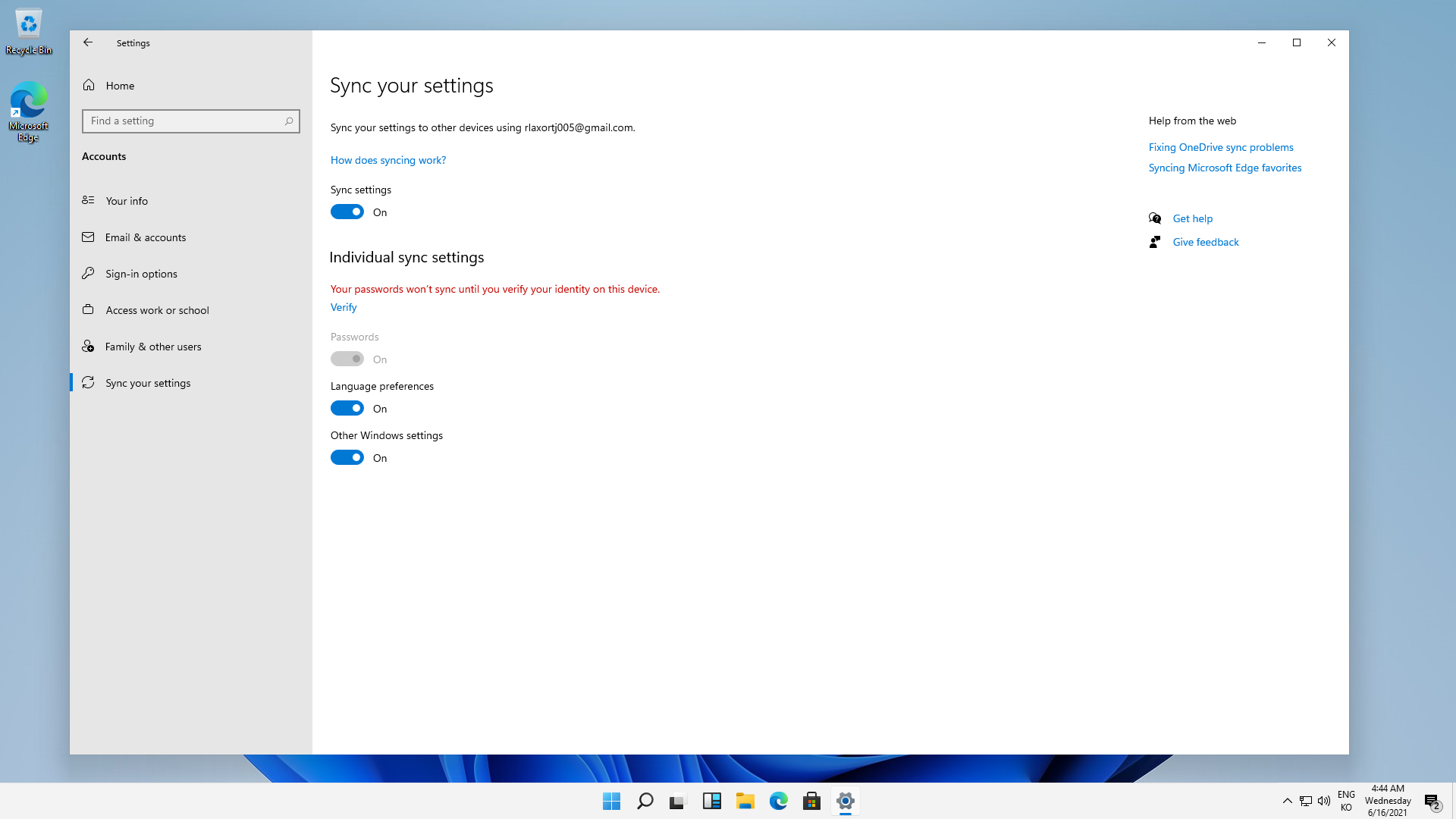1456x819 pixels.
Task: Click the Verify link
Action: [344, 307]
